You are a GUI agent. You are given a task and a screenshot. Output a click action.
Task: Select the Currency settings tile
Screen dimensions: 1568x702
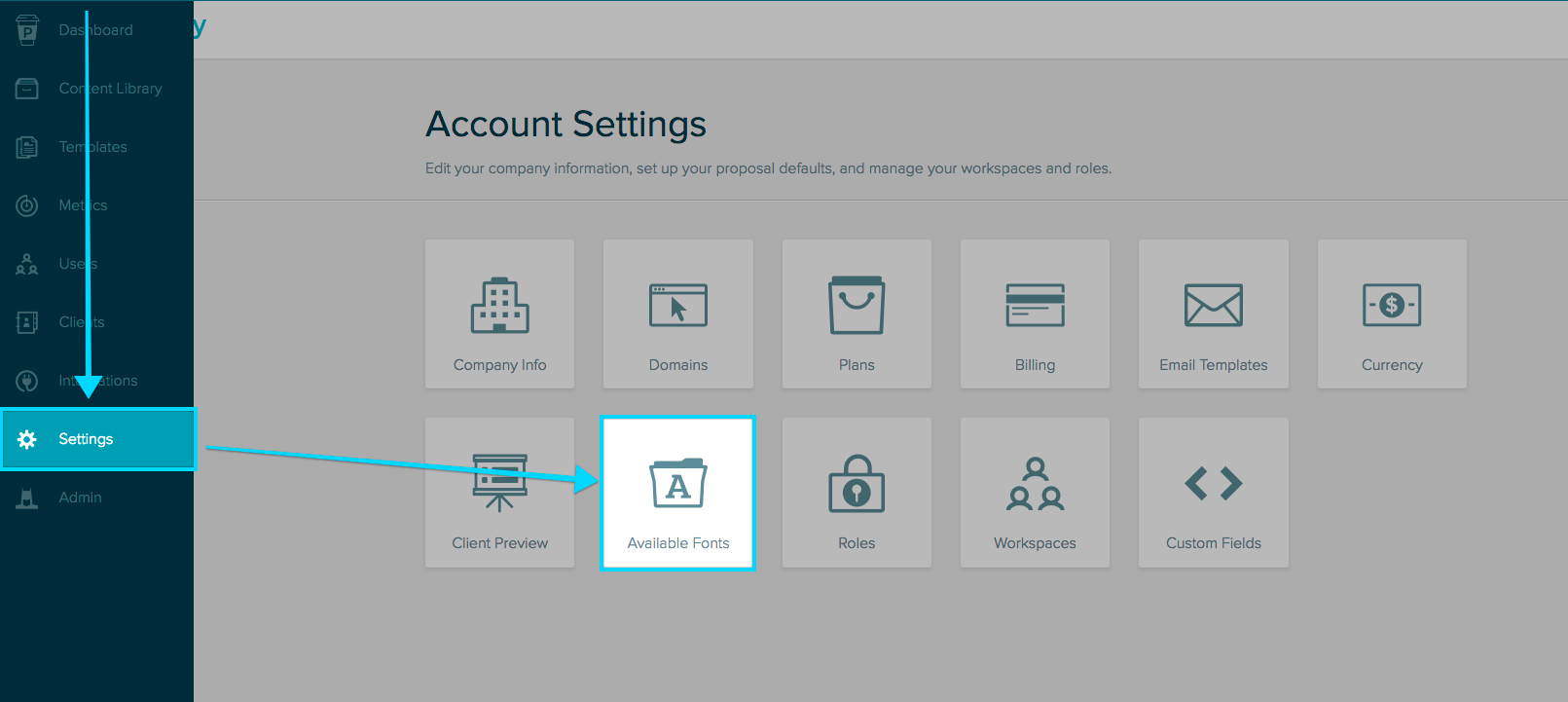[1392, 314]
